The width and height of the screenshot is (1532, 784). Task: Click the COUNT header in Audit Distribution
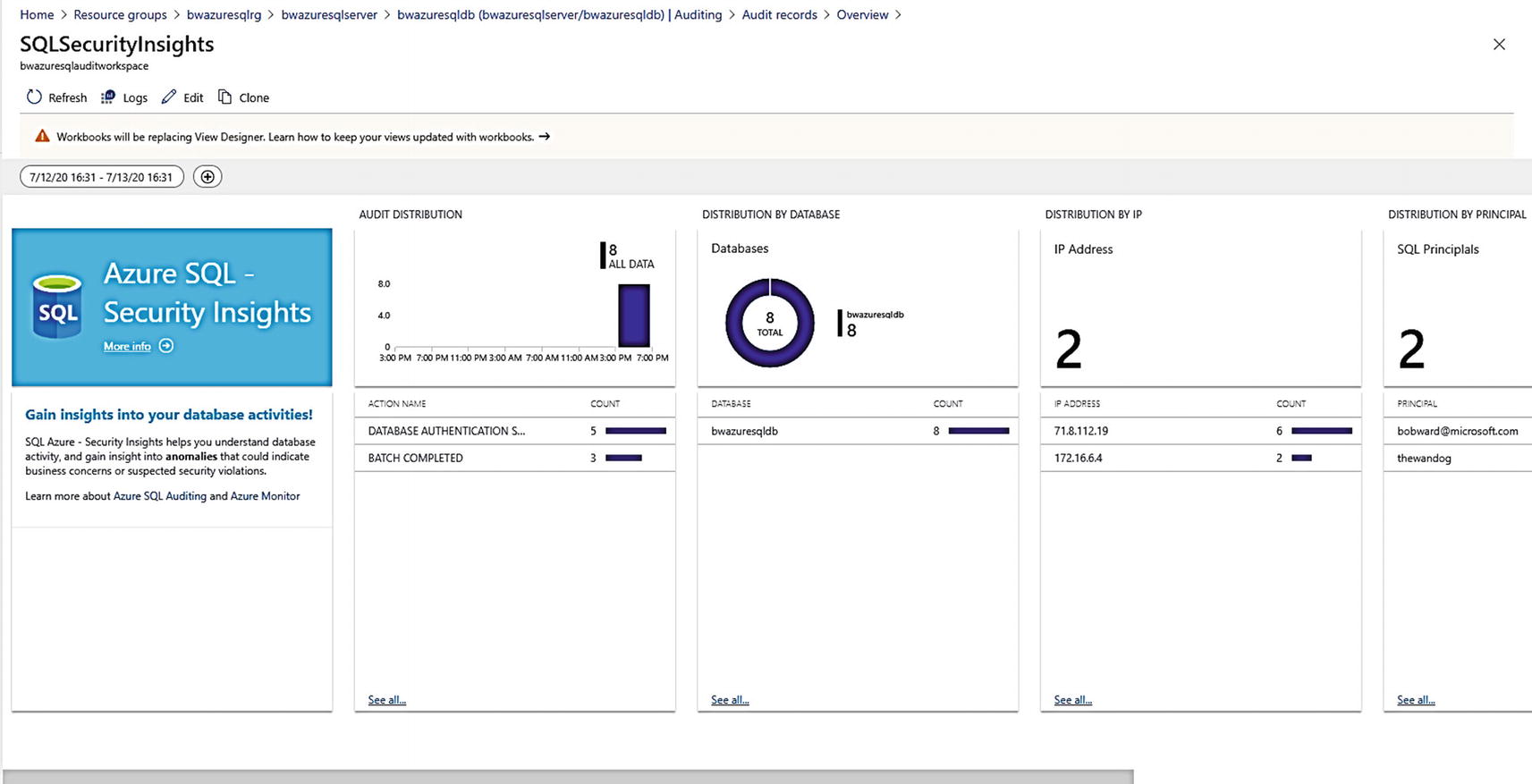[605, 404]
